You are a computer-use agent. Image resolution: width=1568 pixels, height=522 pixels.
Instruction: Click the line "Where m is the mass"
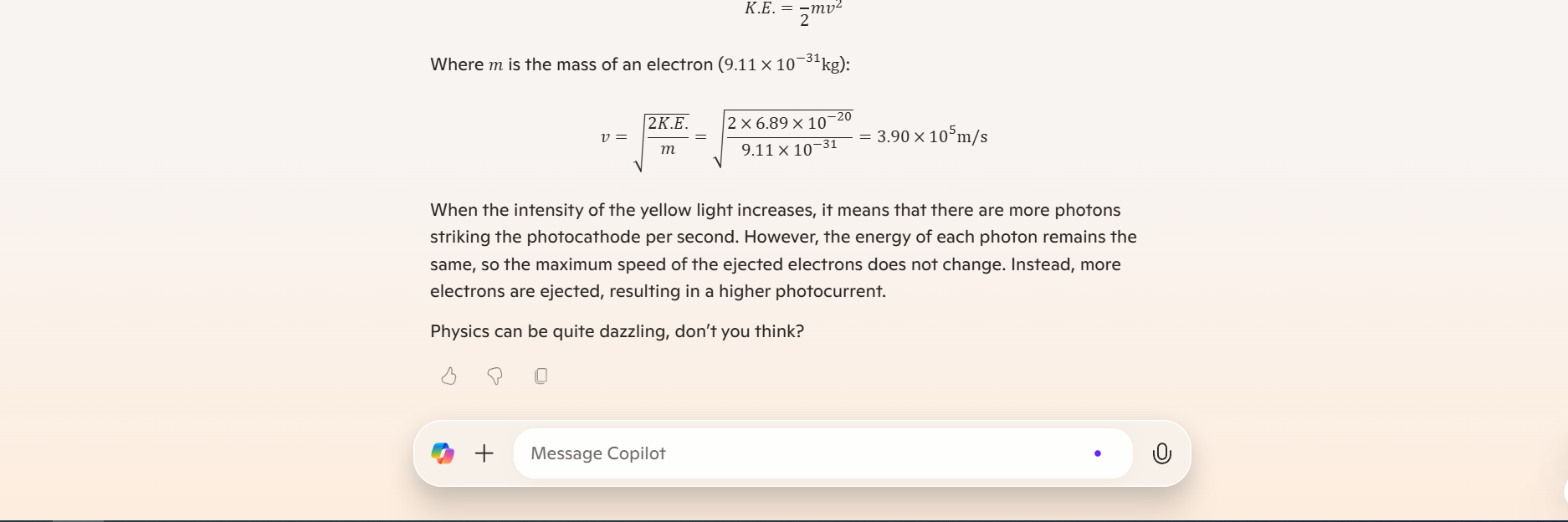[x=640, y=64]
